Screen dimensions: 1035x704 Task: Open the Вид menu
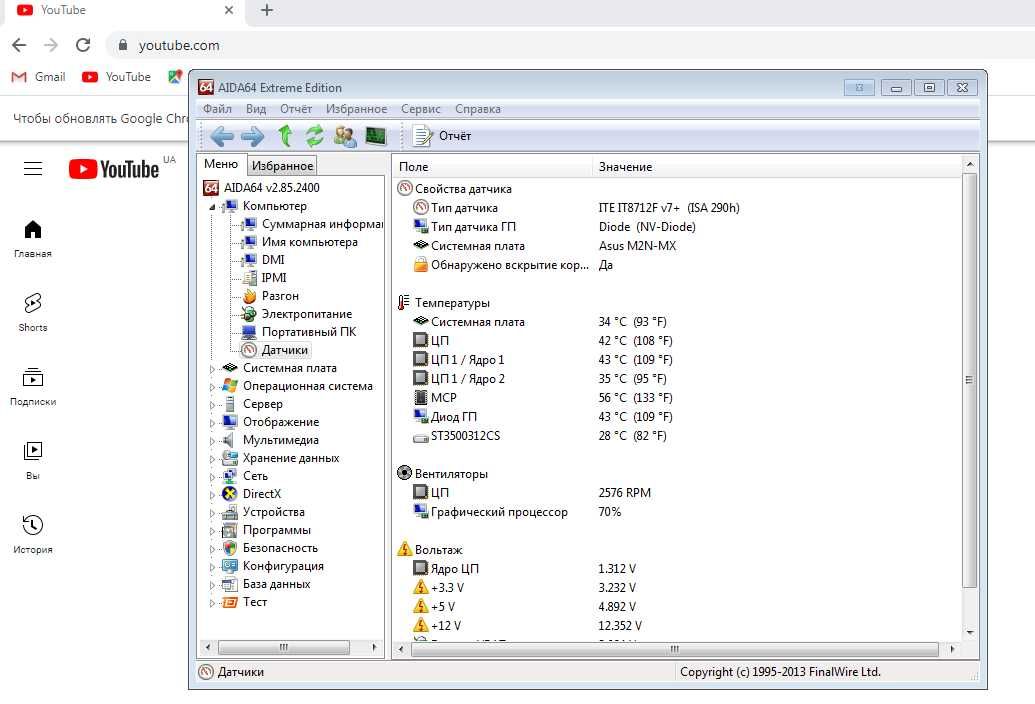click(x=255, y=109)
